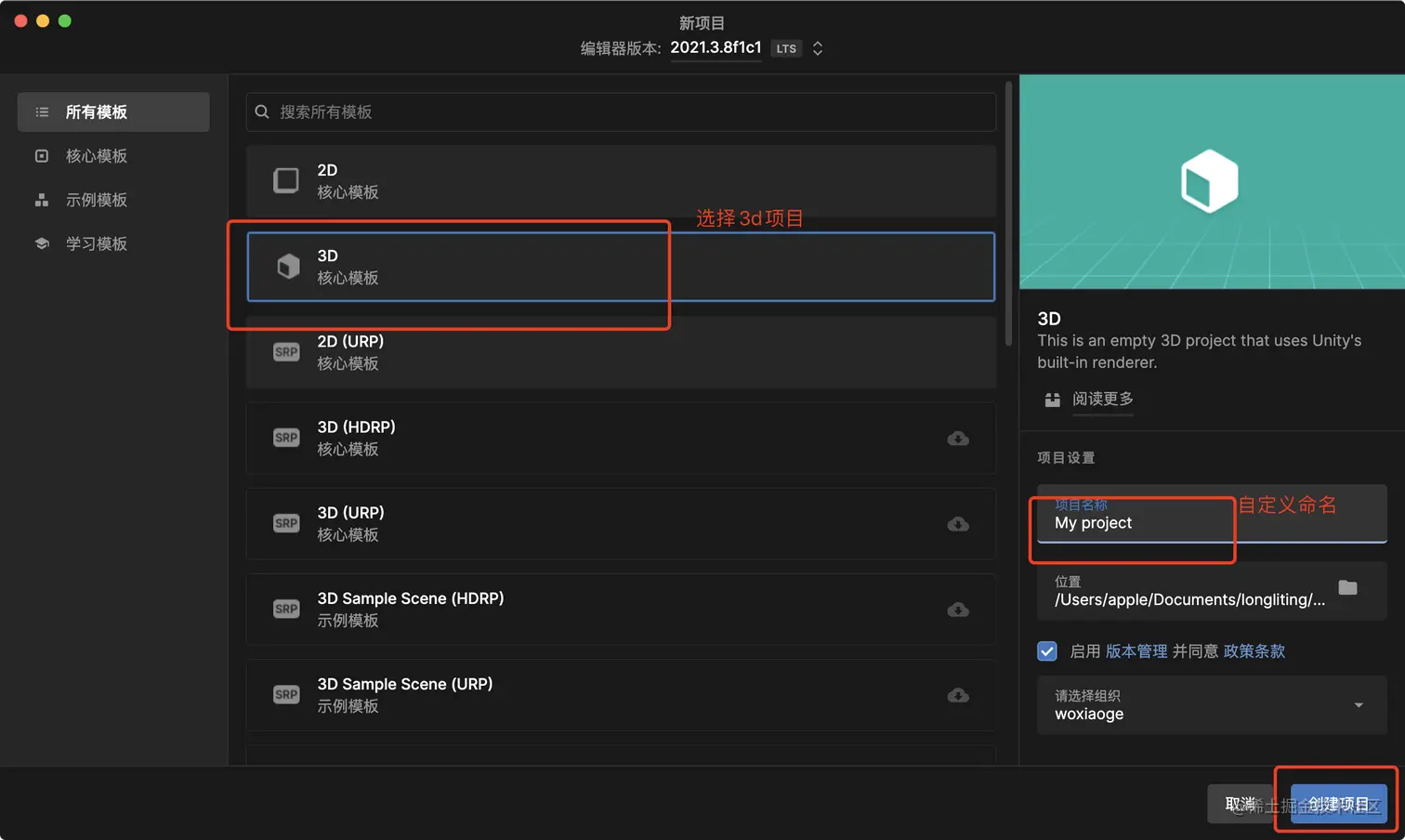Download the 3D Sample Scene (URP) template
Viewport: 1405px width, 840px height.
(958, 695)
